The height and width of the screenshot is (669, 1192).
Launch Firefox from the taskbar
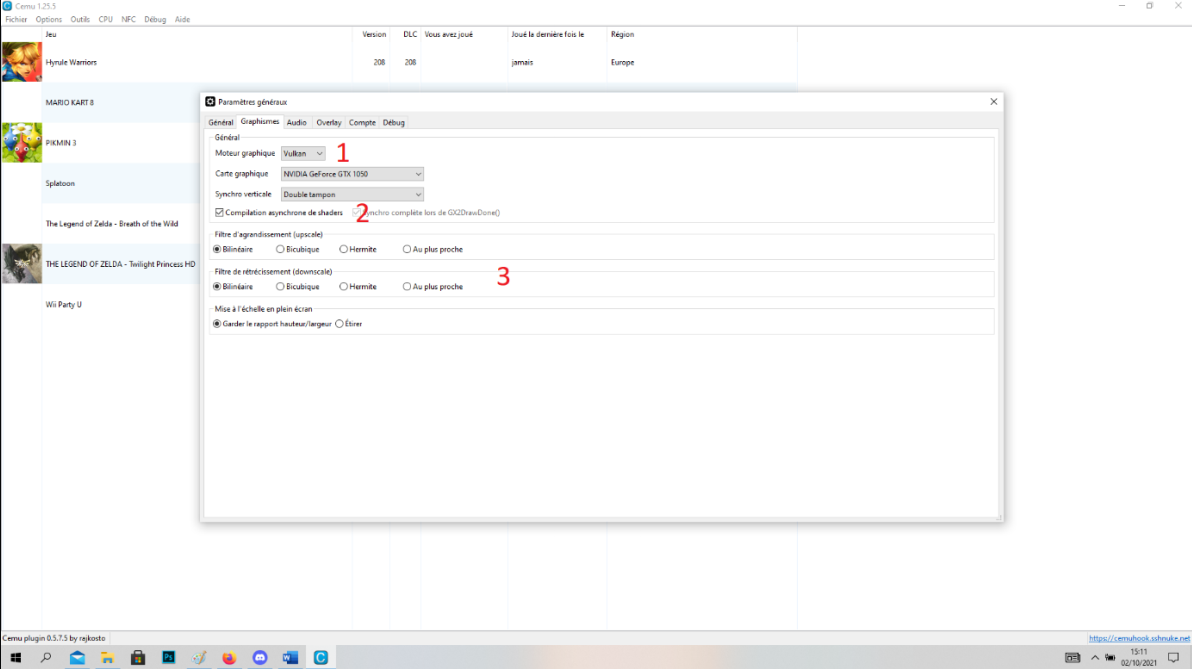tap(229, 658)
